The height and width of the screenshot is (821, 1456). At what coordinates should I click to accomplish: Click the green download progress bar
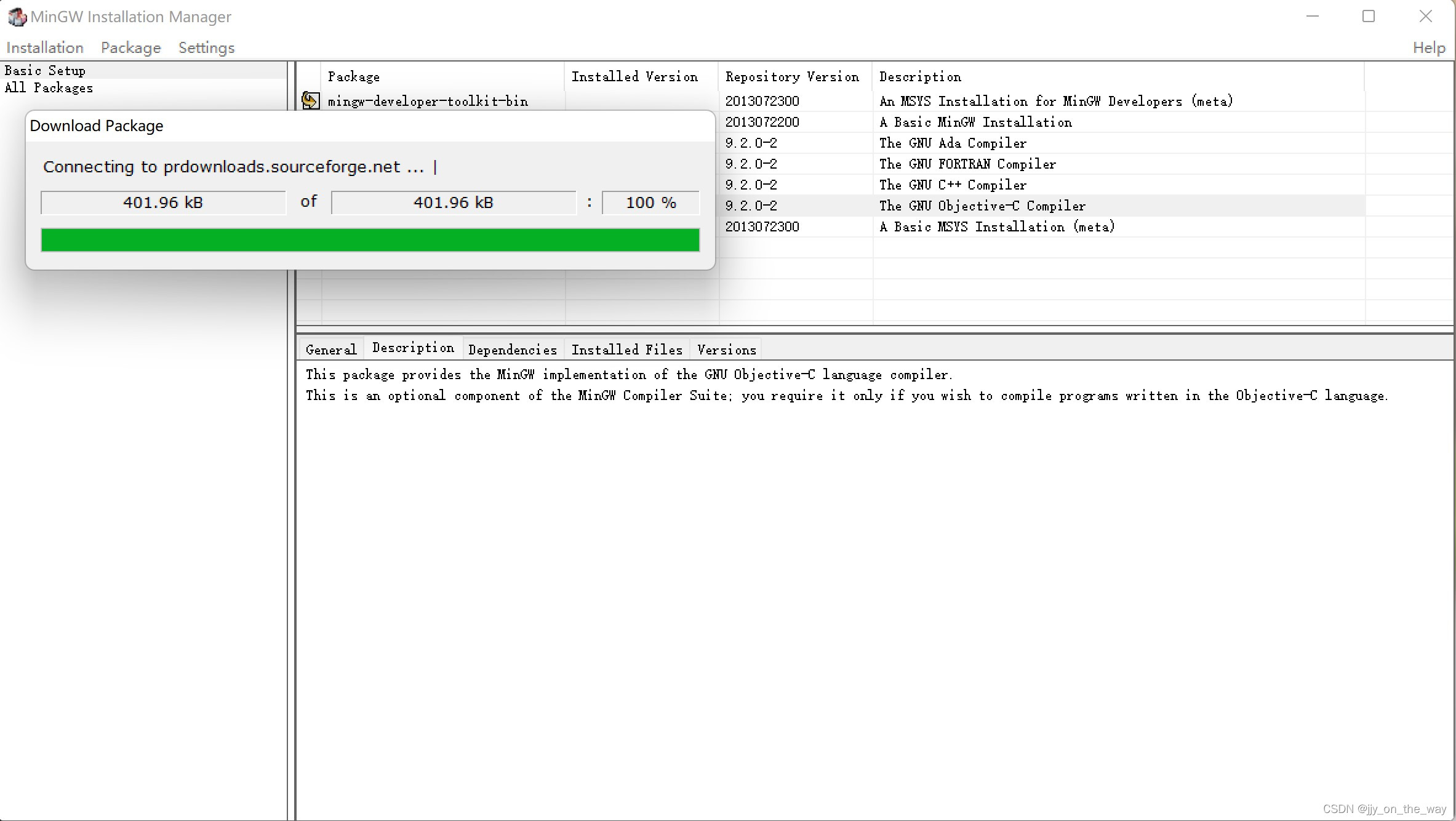click(x=370, y=240)
